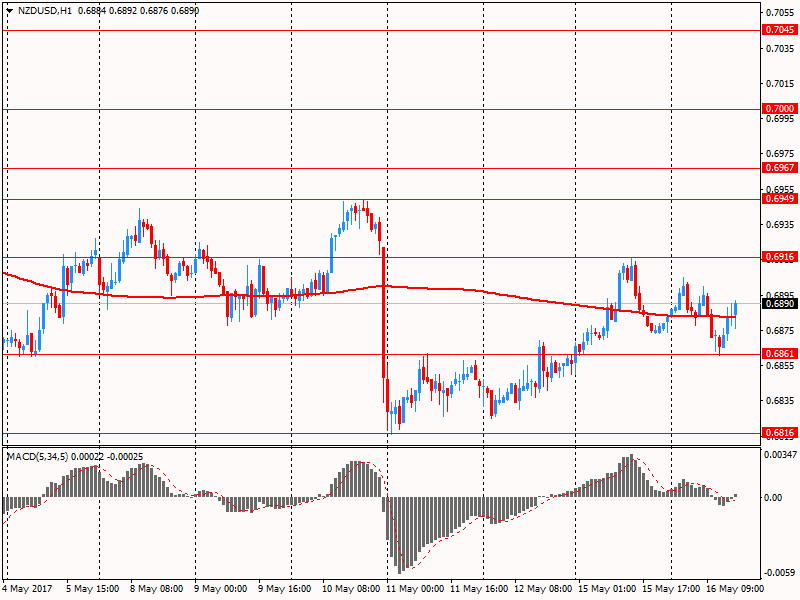Viewport: 800px width, 600px height.
Task: Click the 12 May 08:00 time label
Action: click(x=543, y=588)
